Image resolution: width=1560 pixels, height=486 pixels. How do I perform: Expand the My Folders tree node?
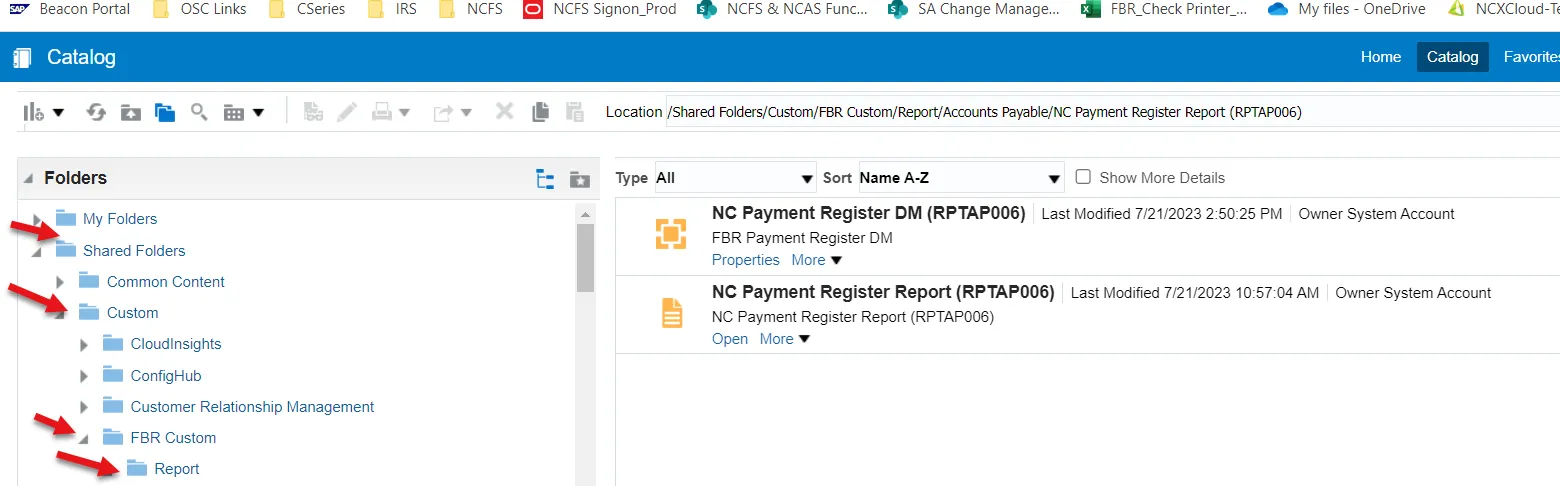[38, 219]
